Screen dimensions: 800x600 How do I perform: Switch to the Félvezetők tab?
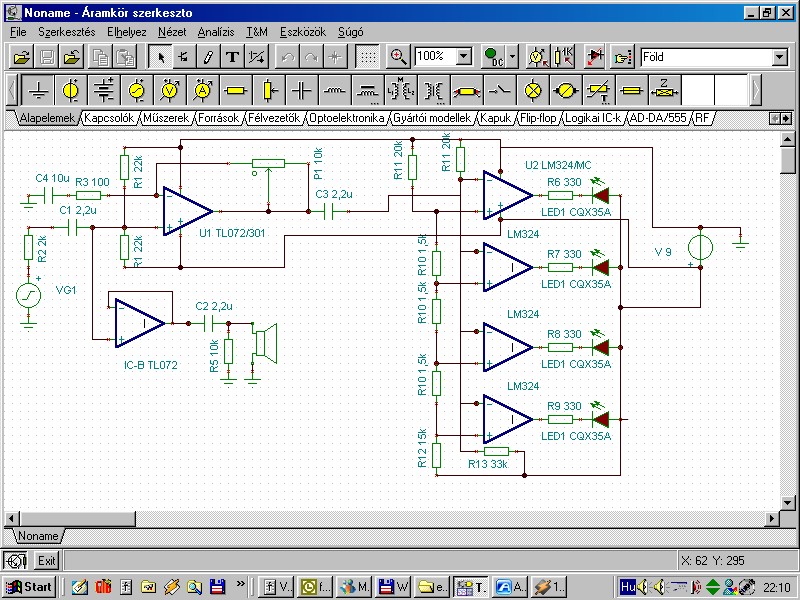click(274, 118)
